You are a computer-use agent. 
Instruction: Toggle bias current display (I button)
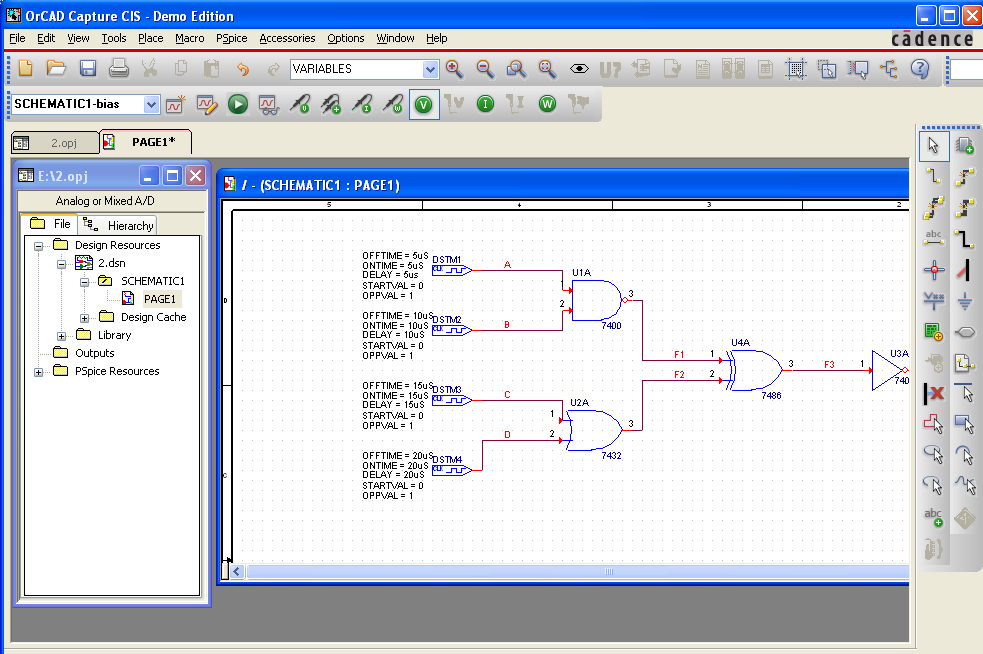click(x=485, y=104)
